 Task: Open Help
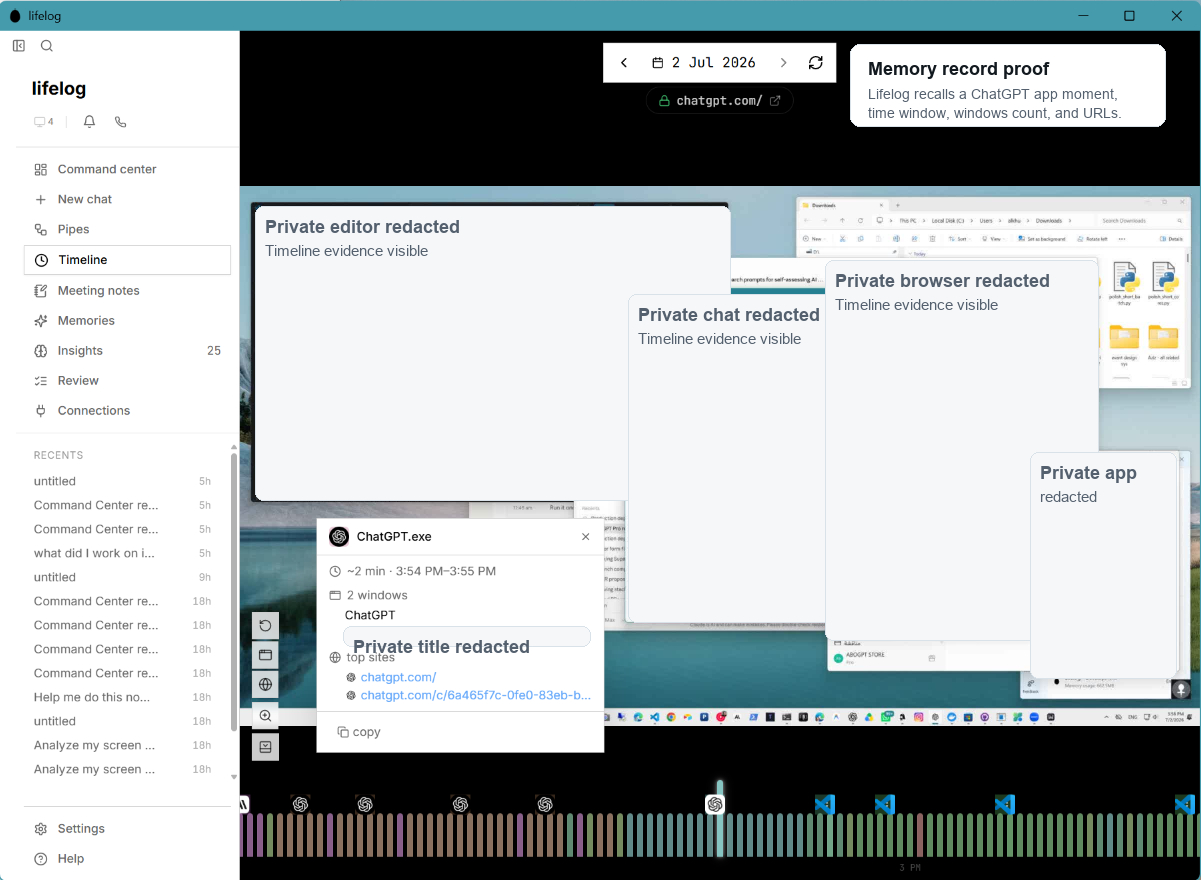[127, 858]
